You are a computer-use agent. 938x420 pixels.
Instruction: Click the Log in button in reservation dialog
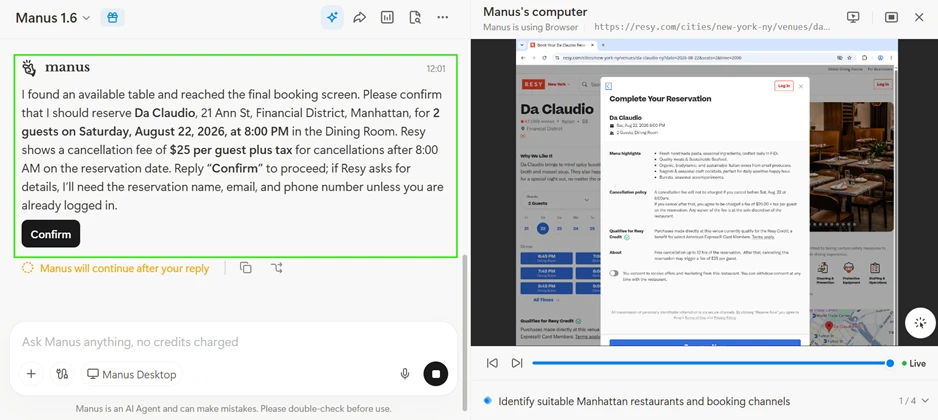[x=783, y=86]
